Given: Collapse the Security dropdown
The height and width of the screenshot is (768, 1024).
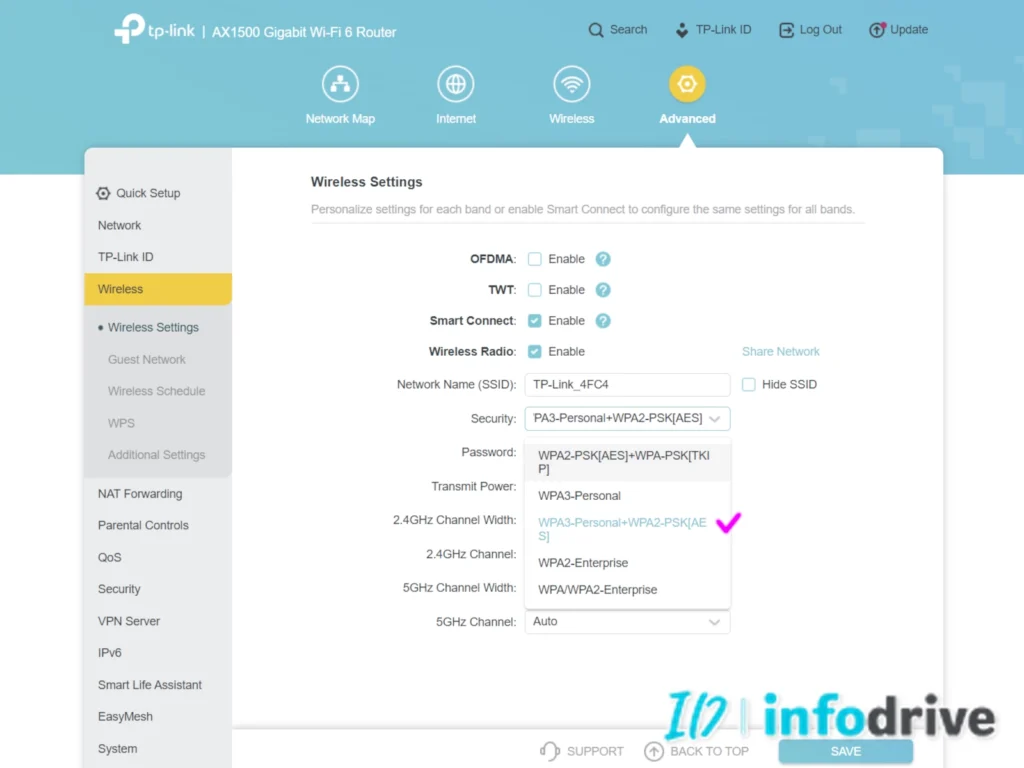Looking at the screenshot, I should 627,419.
